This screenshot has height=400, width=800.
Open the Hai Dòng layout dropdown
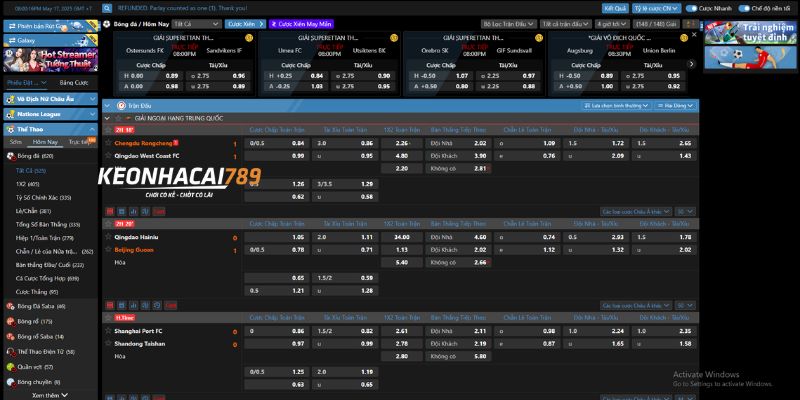(x=674, y=105)
